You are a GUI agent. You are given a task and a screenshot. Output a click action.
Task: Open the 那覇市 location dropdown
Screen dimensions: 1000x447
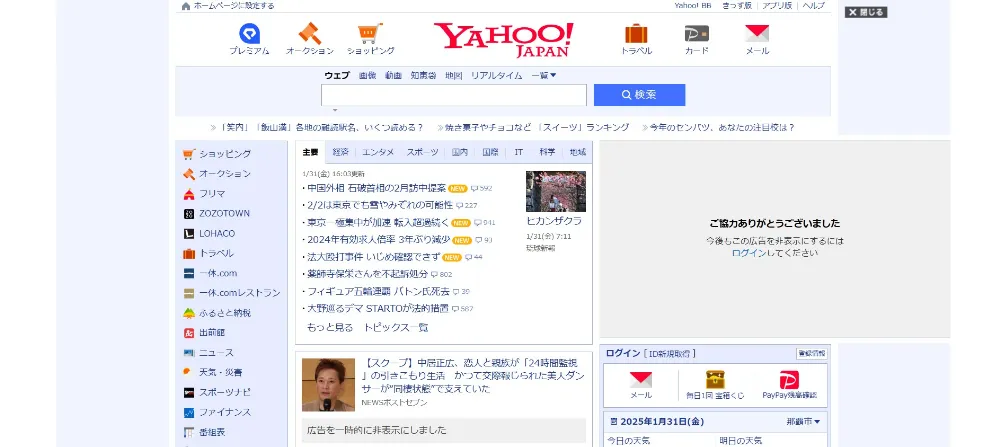803,421
